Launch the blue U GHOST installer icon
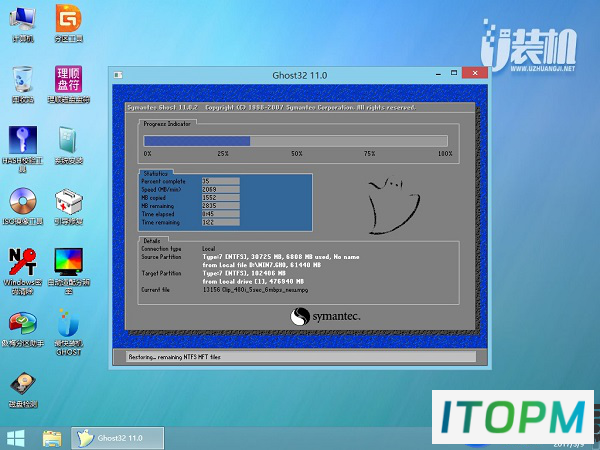This screenshot has height=450, width=600. (x=68, y=332)
